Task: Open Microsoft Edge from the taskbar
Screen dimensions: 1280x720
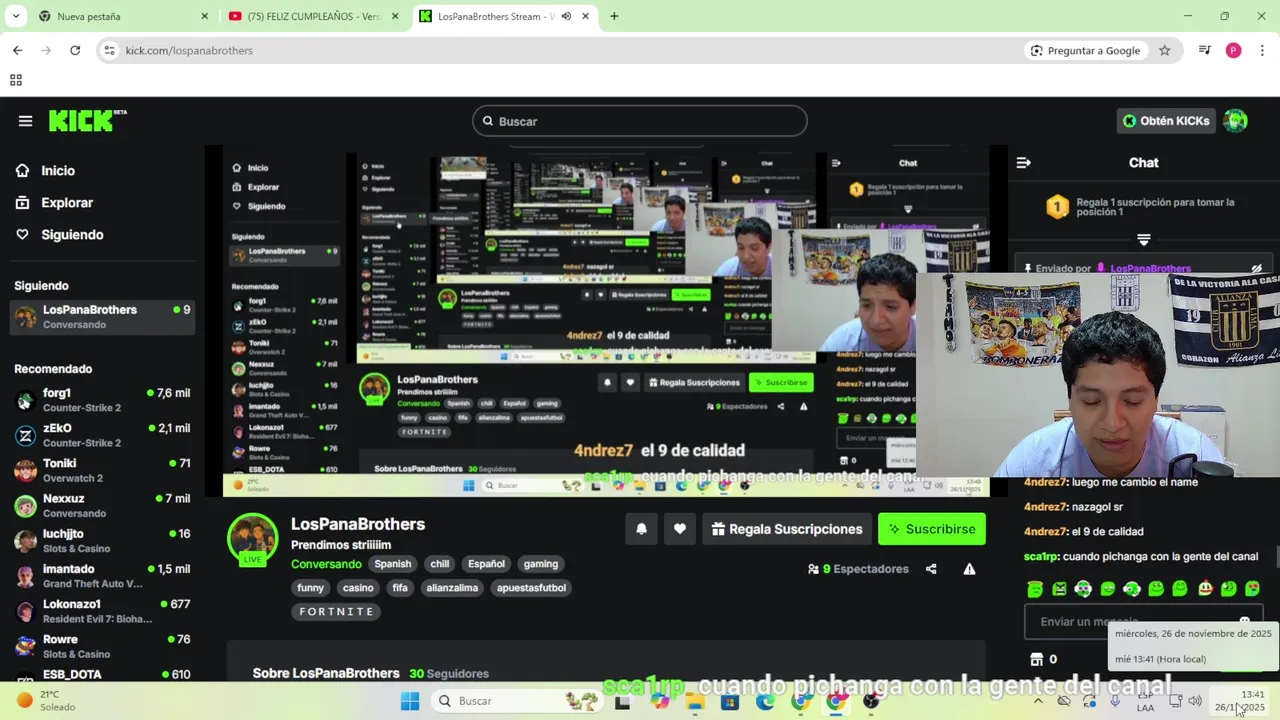Action: pyautogui.click(x=765, y=701)
